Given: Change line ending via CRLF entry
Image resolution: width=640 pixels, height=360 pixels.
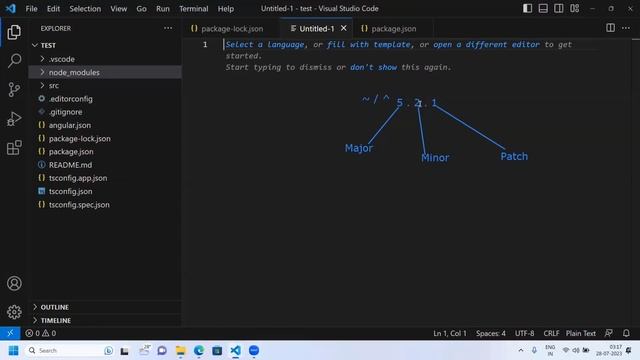Looking at the screenshot, I should pos(551,333).
